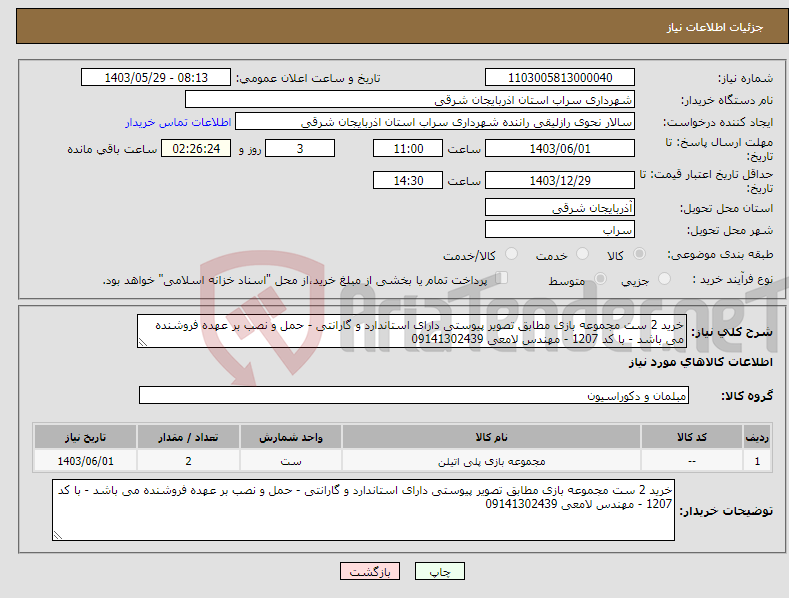This screenshot has width=789, height=598.
Task: Open اطلاعات تماس خریدار contact link
Action: click(178, 122)
